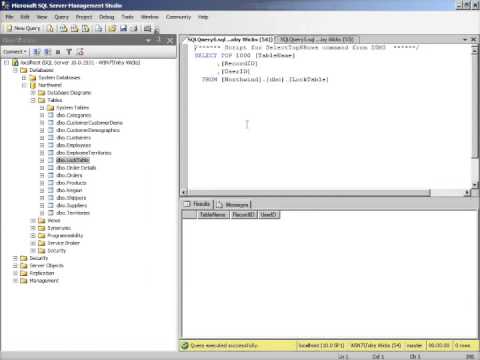Screen dimensions: 480x360
Task: Open the Edit menu
Action: coord(25,17)
